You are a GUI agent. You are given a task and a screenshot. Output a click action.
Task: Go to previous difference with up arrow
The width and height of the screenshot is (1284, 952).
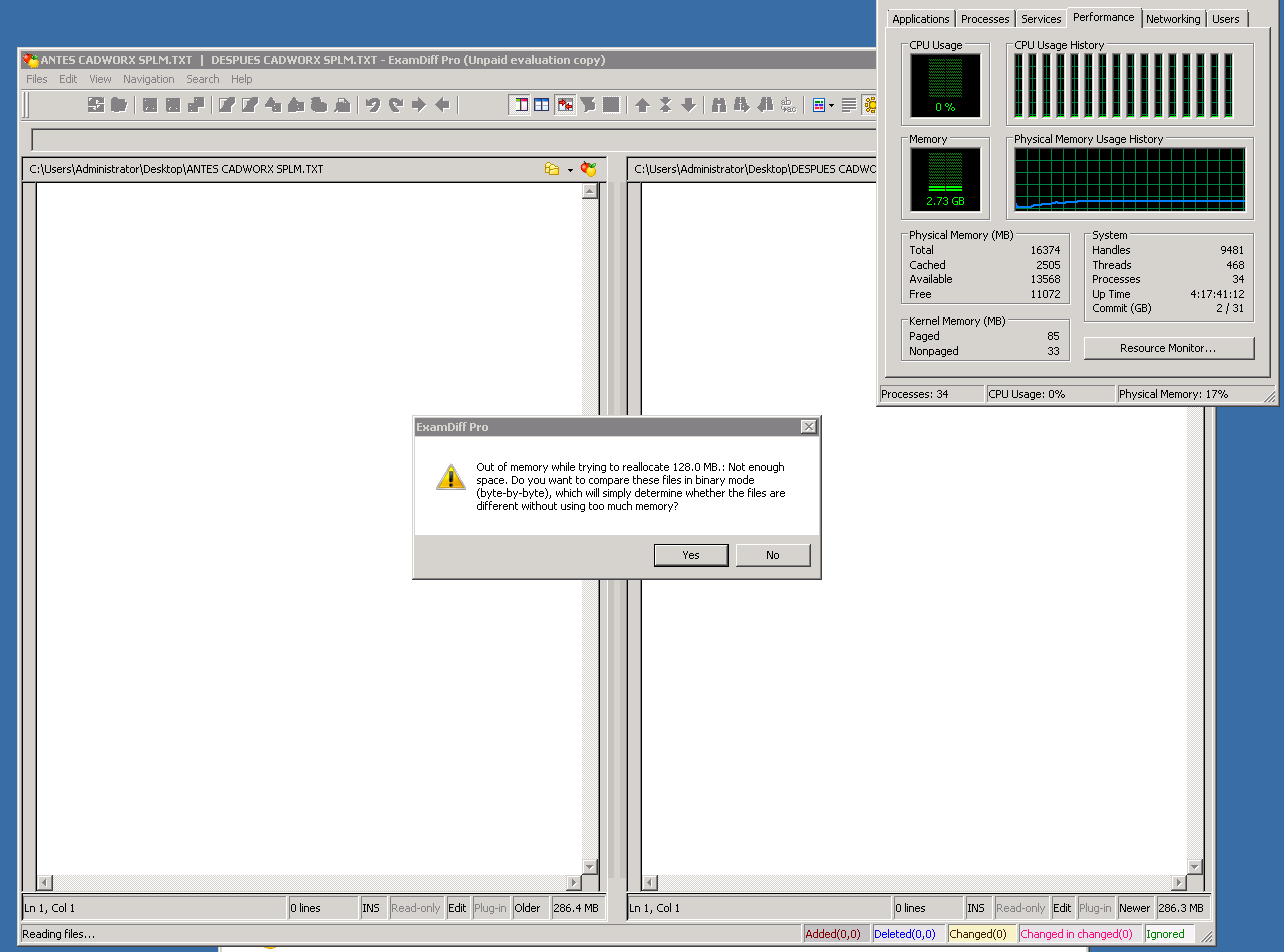[x=642, y=104]
